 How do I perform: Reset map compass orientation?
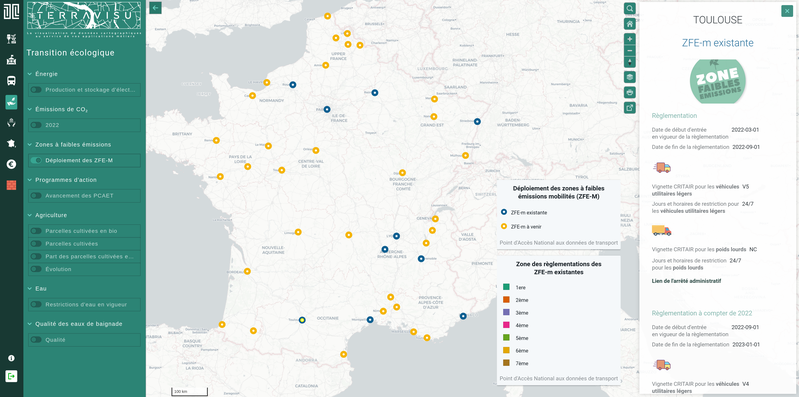(630, 62)
